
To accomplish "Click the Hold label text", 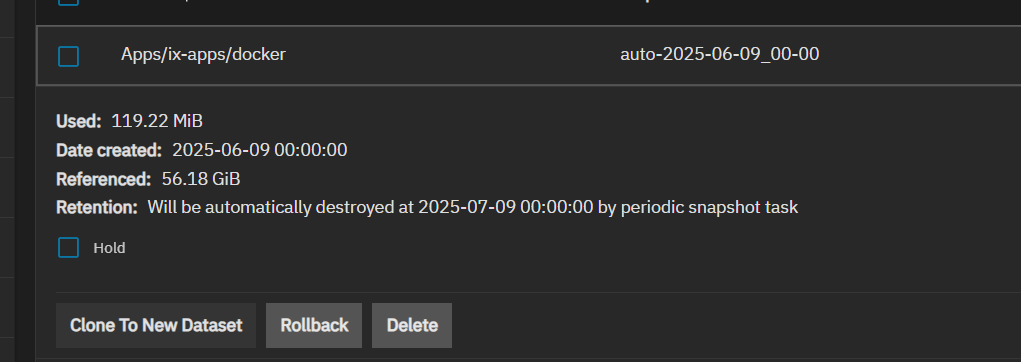I will coord(109,248).
